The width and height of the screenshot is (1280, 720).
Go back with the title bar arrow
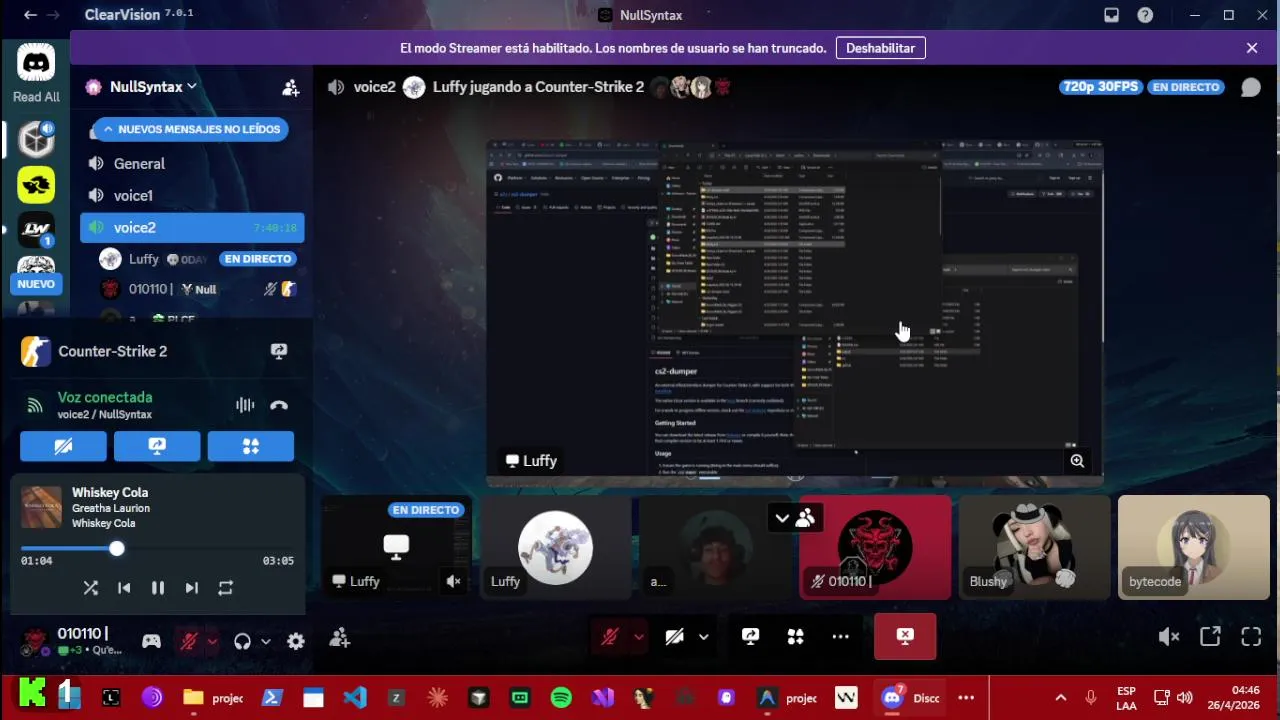pos(30,15)
